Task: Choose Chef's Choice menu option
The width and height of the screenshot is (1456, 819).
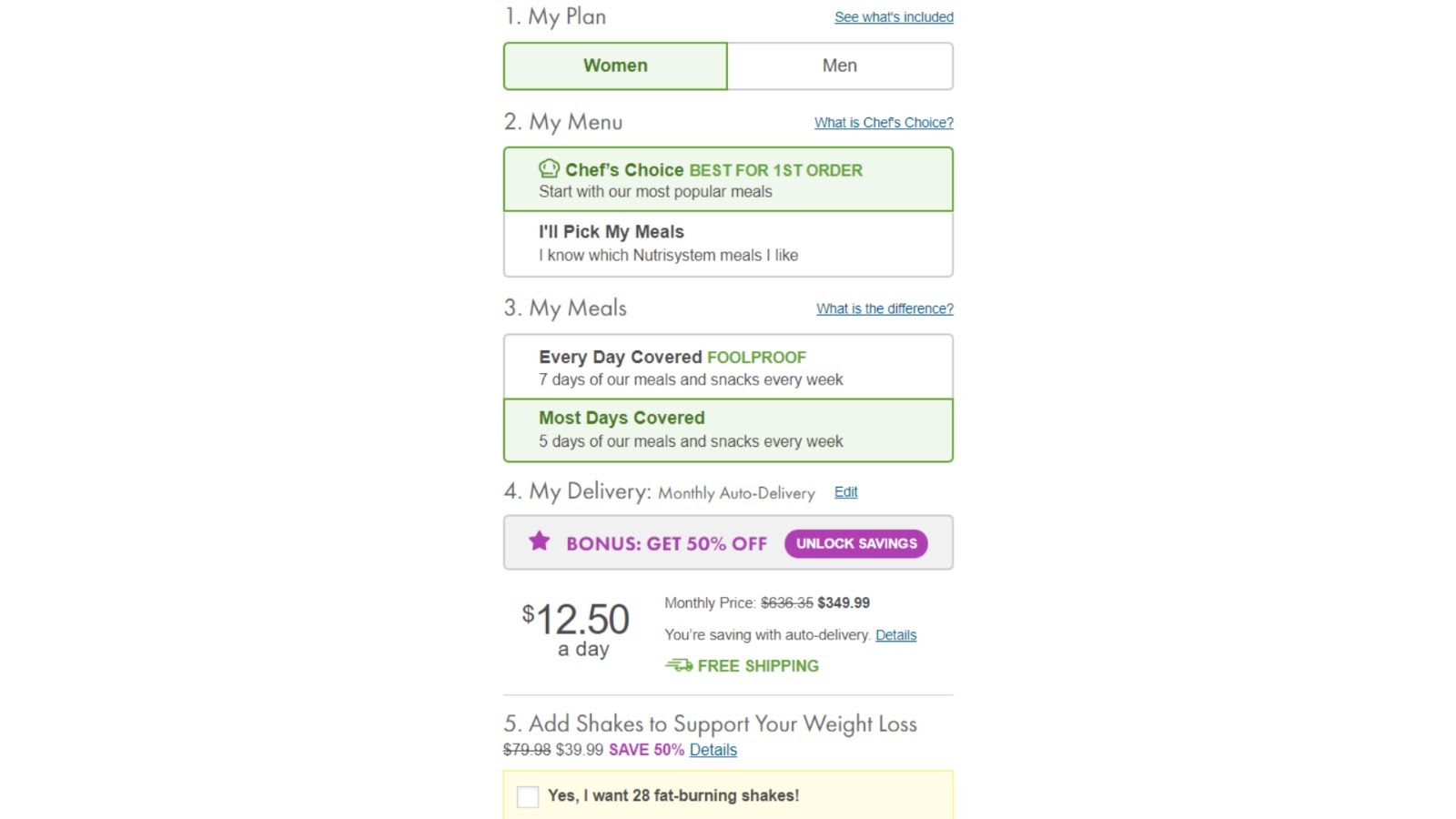Action: pos(728,179)
